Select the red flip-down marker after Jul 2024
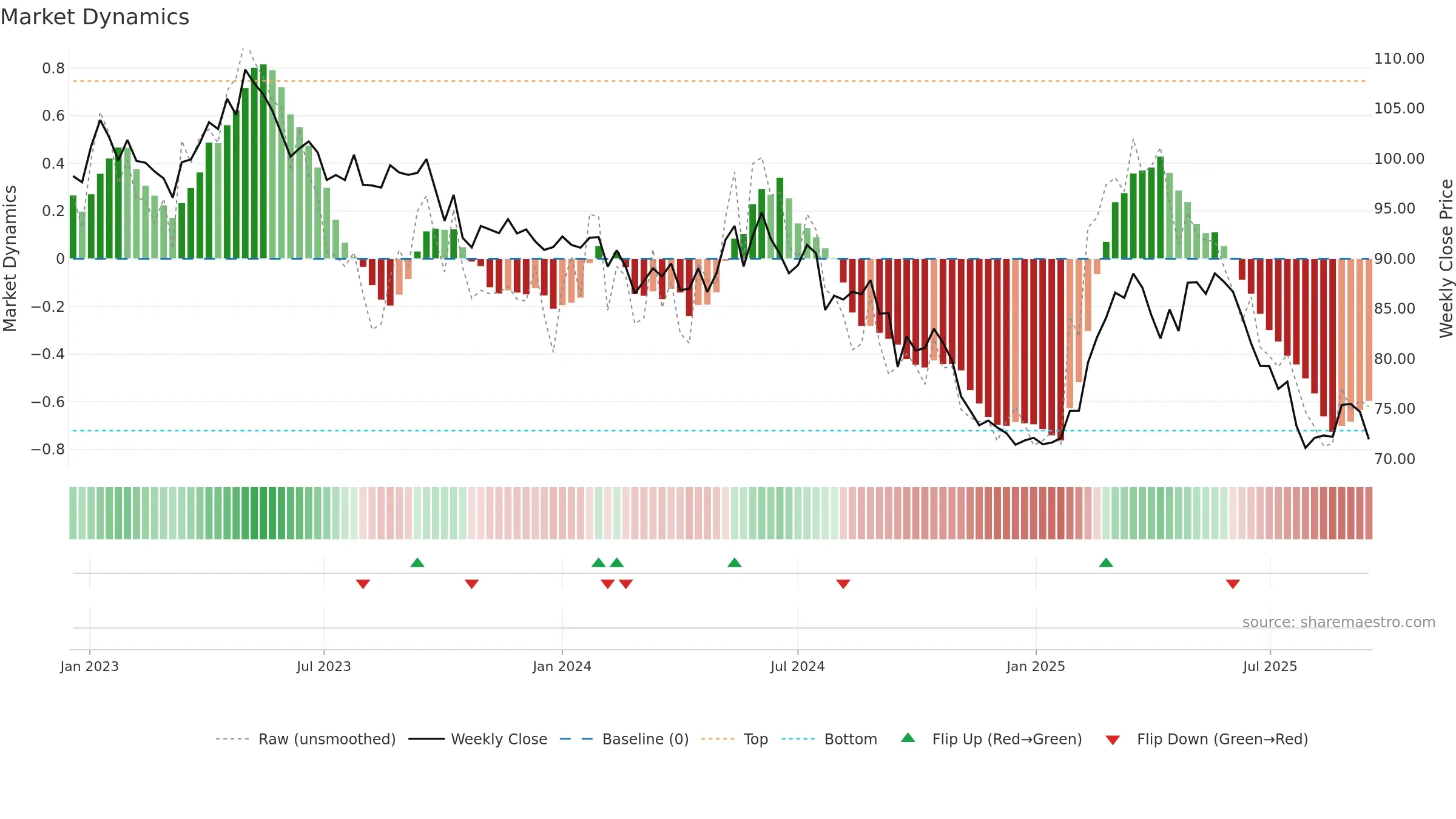 [843, 584]
